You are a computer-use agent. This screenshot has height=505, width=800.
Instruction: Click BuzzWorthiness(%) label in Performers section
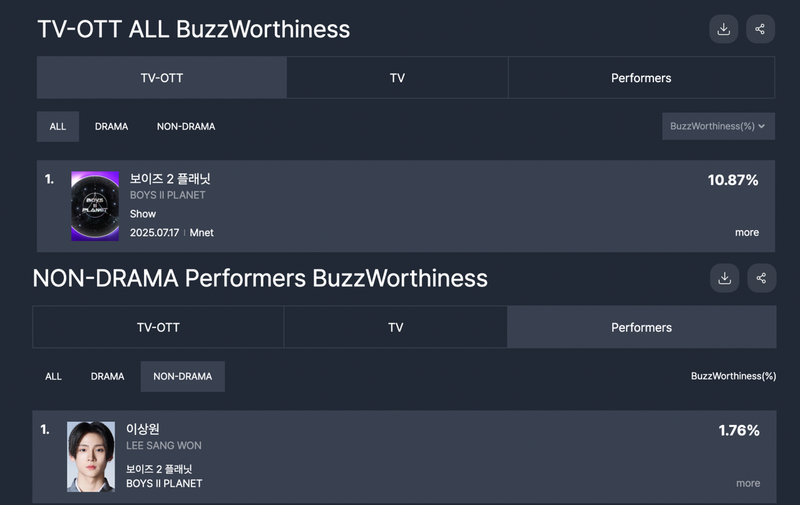pos(733,376)
